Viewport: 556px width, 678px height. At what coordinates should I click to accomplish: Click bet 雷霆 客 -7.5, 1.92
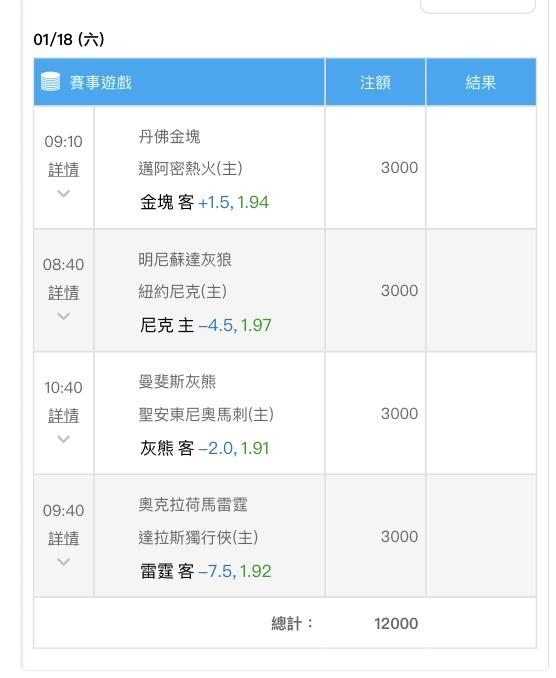pos(206,571)
